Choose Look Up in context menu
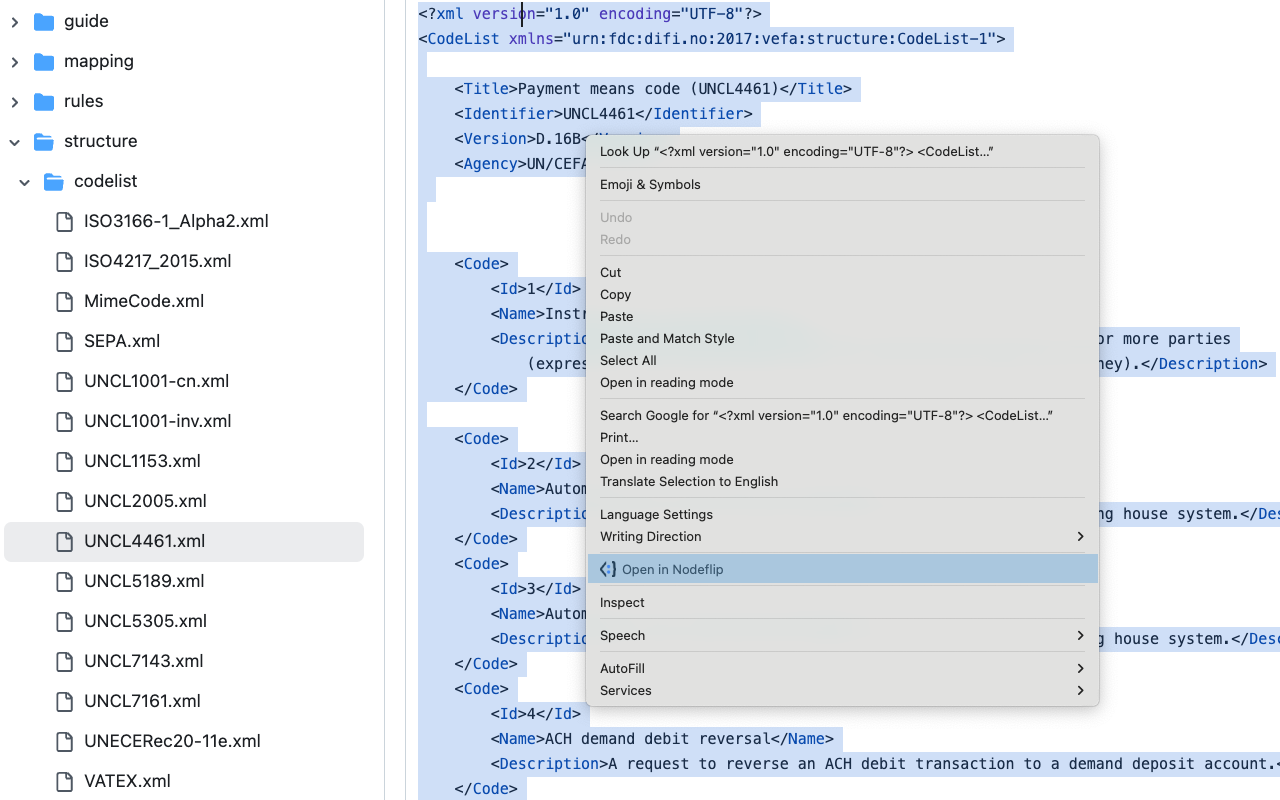This screenshot has height=800, width=1280. [x=843, y=151]
